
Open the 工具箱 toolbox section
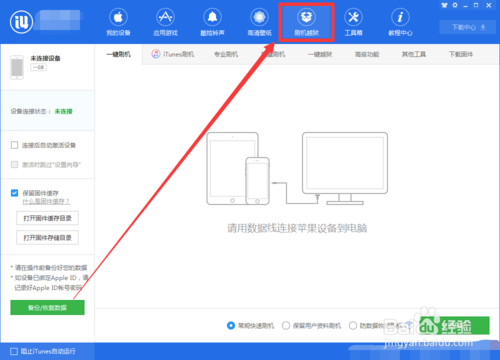click(x=353, y=22)
